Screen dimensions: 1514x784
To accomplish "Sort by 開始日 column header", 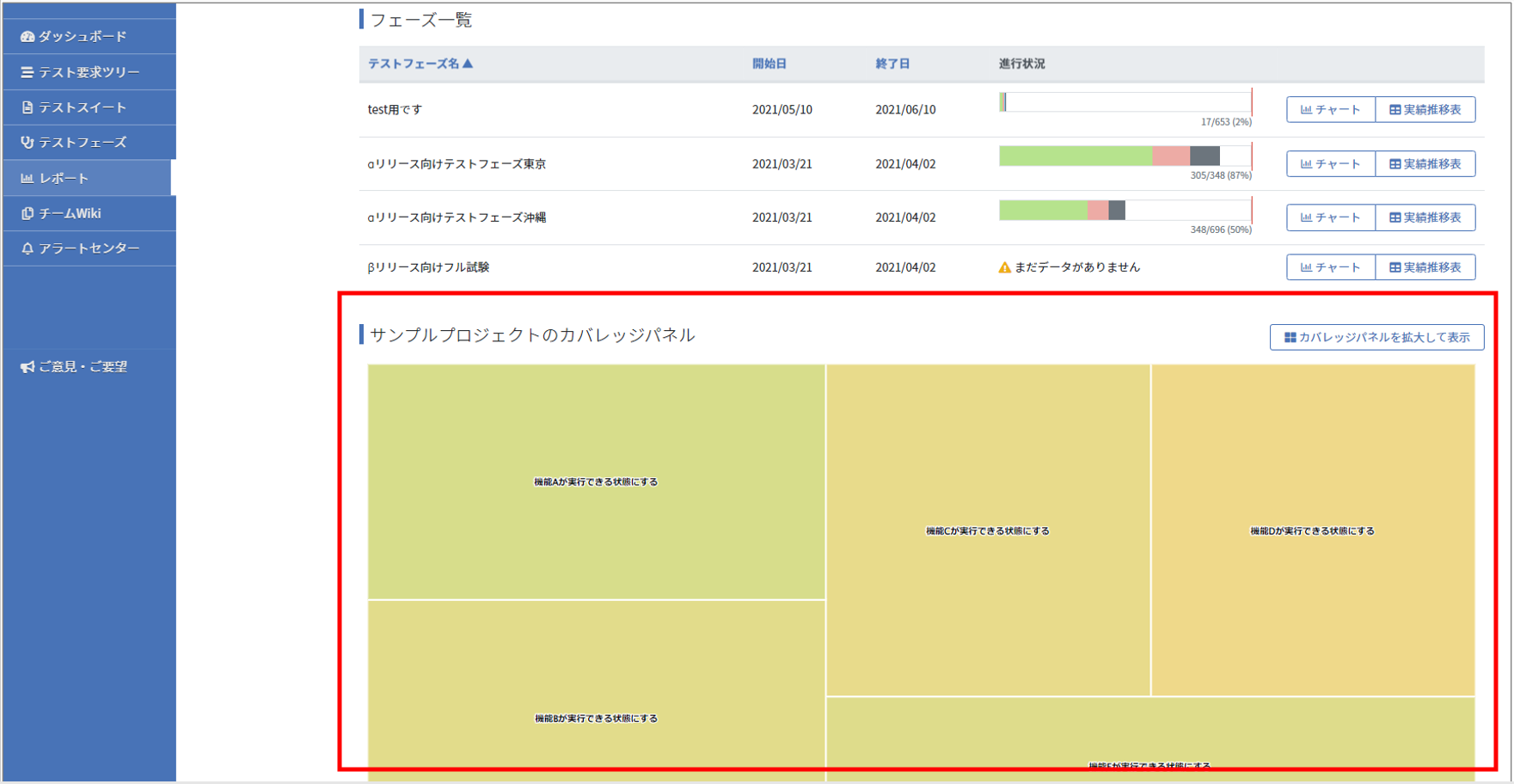I will [769, 64].
